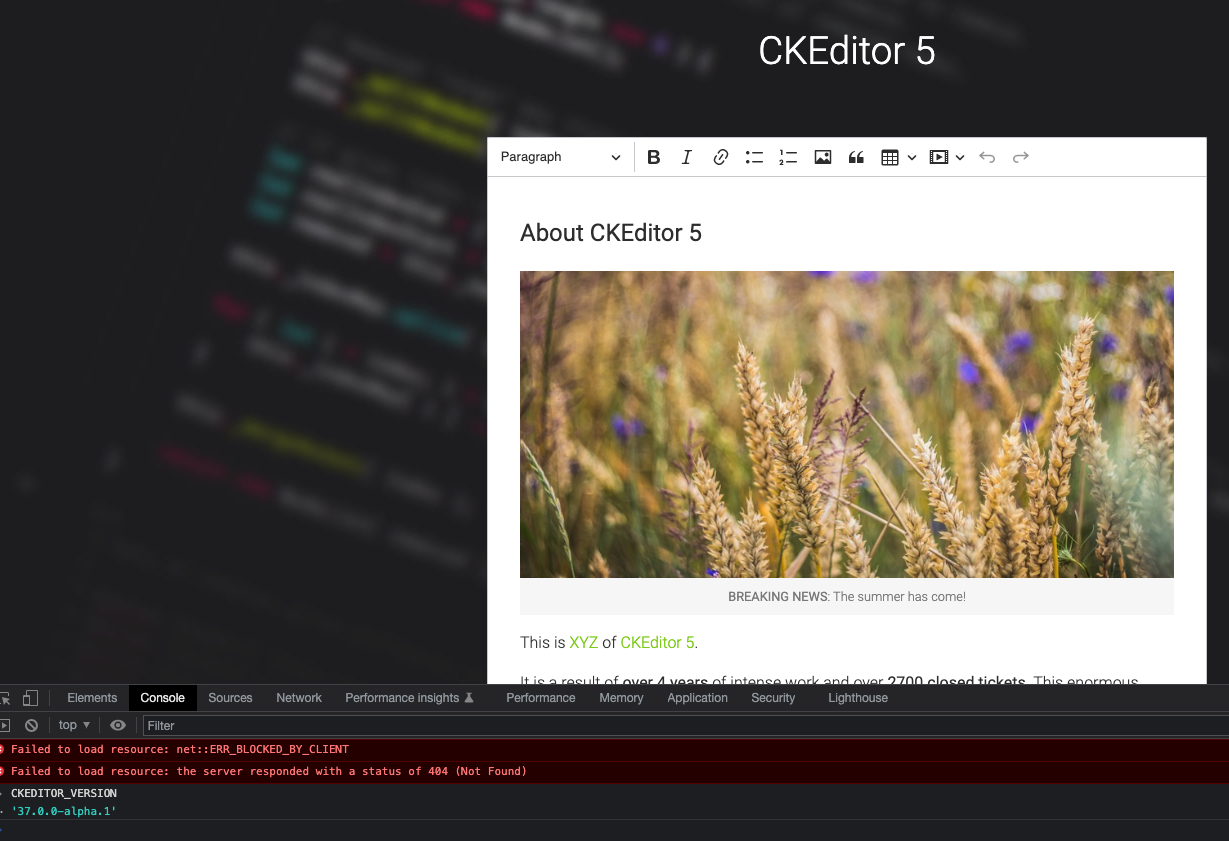This screenshot has height=841, width=1229.
Task: Follow the green XYZ link
Action: tap(583, 642)
